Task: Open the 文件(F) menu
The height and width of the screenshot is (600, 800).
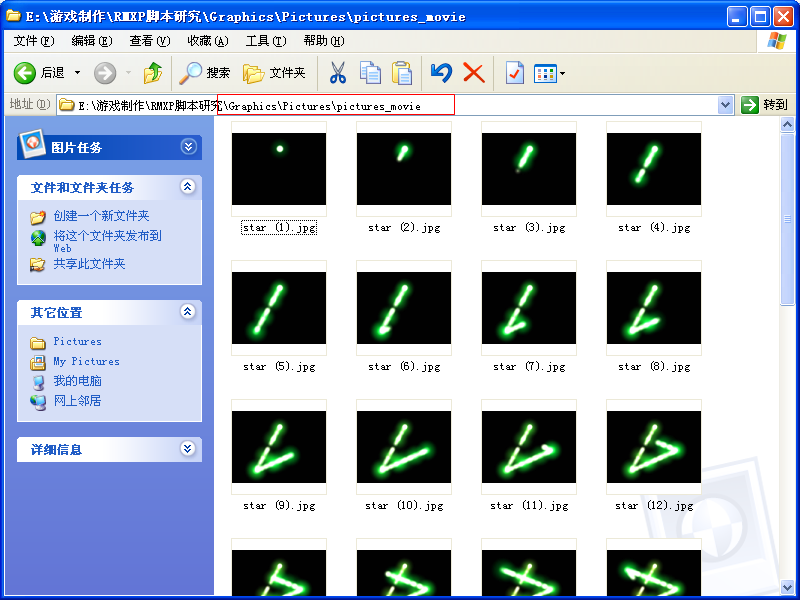Action: [x=34, y=41]
